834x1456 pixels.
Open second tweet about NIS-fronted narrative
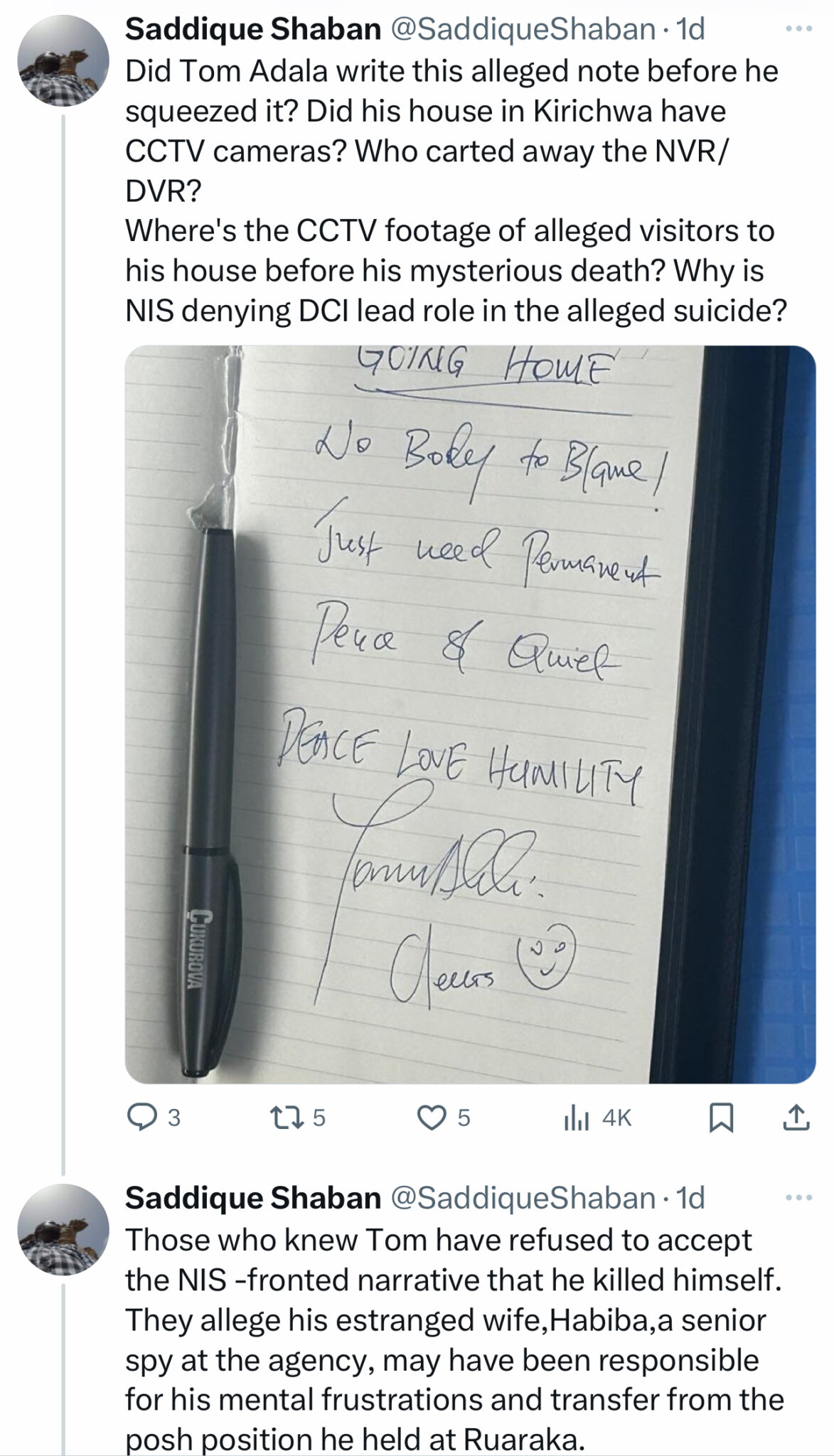(455, 1339)
